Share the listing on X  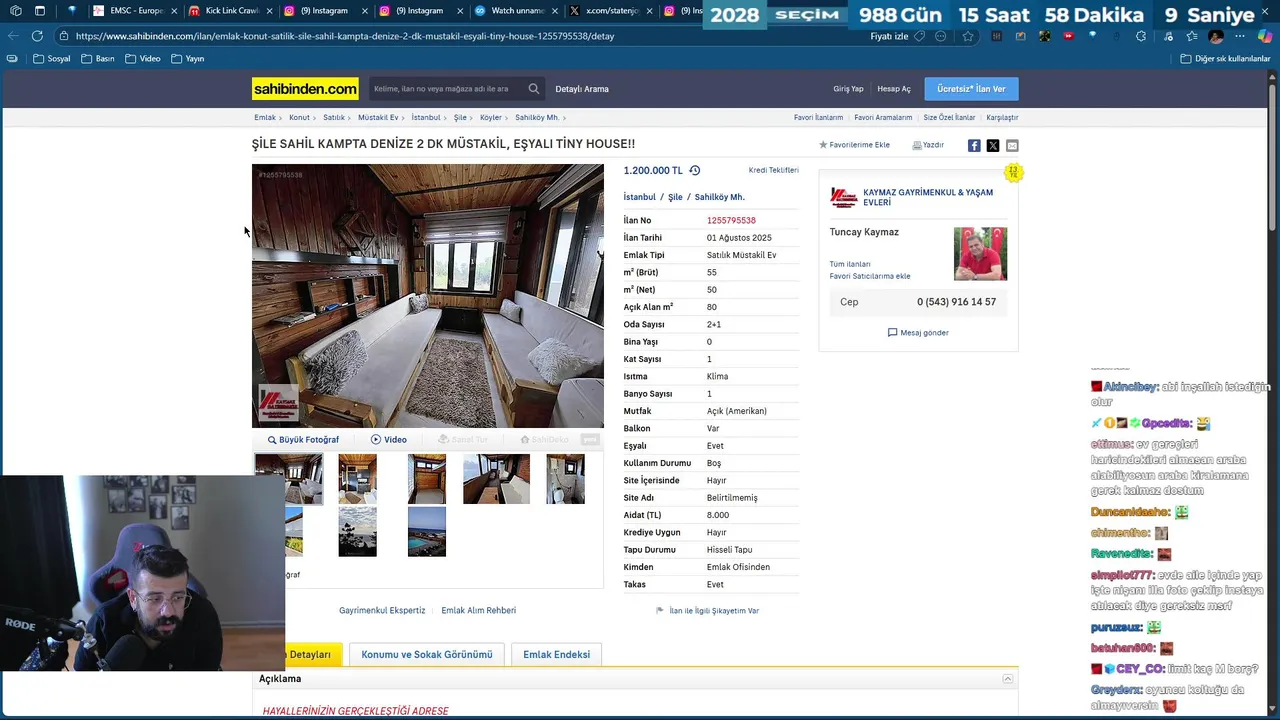point(993,145)
